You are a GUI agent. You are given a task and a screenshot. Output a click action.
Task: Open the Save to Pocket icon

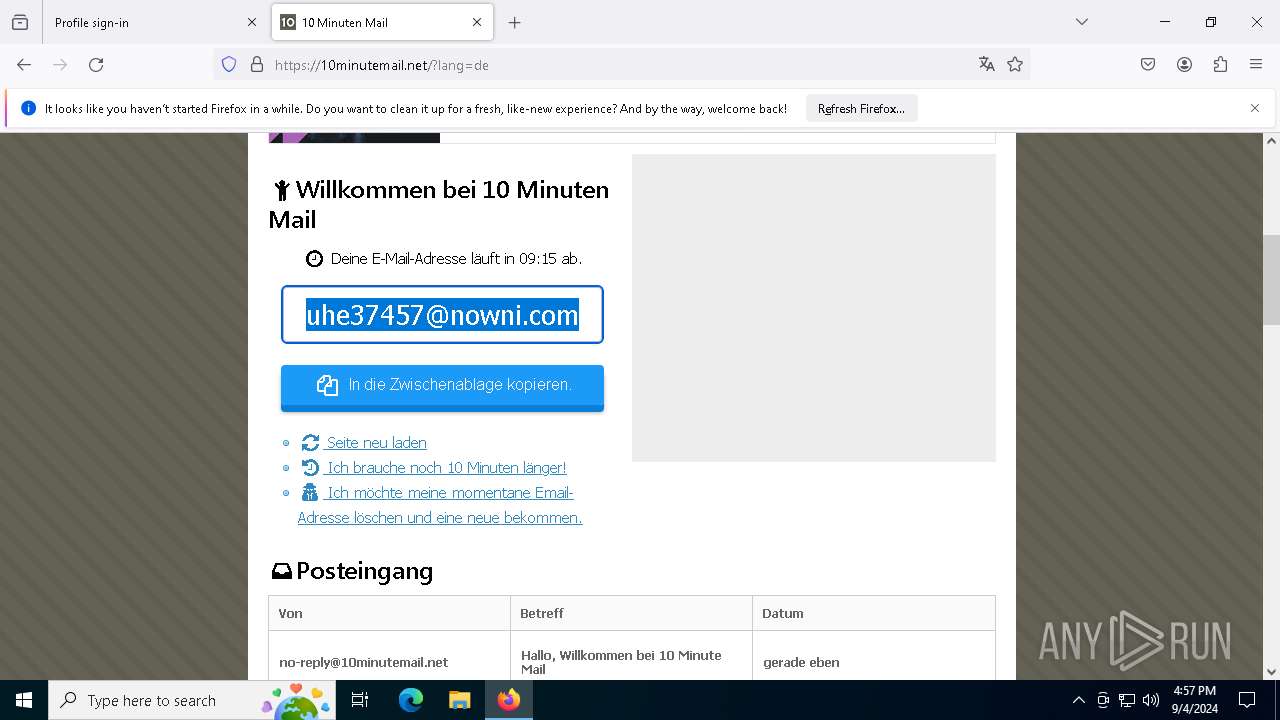1148,65
